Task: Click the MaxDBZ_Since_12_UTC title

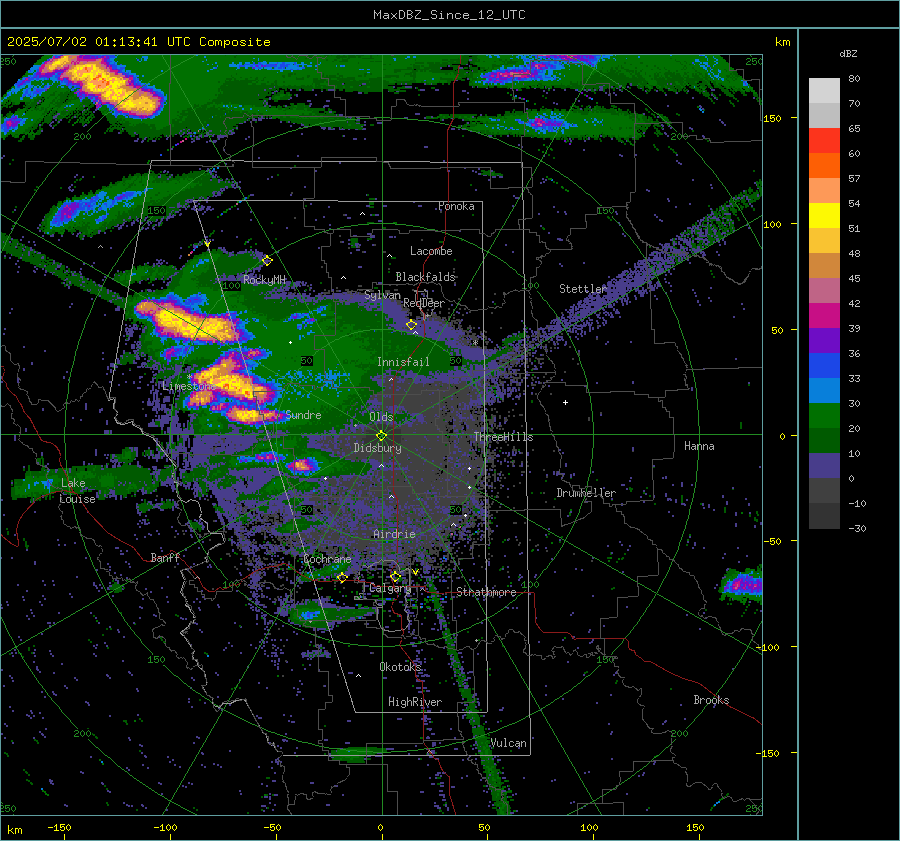Action: [x=449, y=15]
